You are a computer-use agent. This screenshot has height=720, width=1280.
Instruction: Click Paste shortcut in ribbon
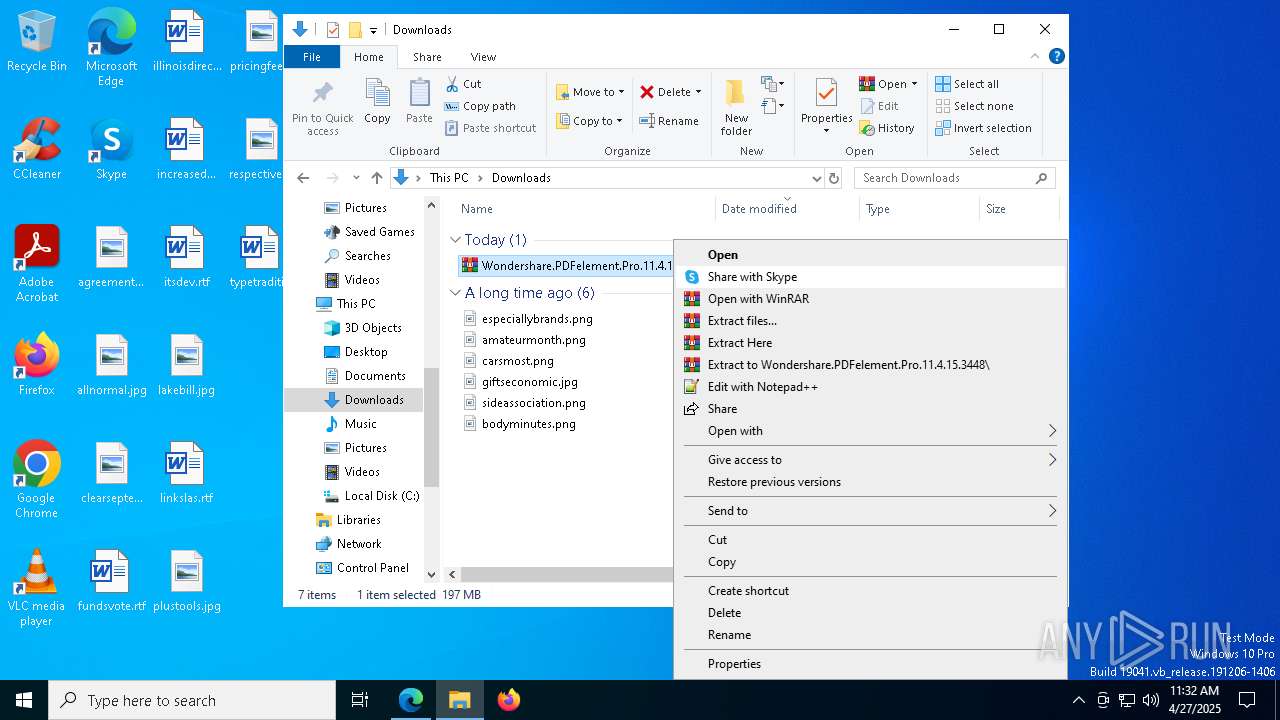click(490, 128)
